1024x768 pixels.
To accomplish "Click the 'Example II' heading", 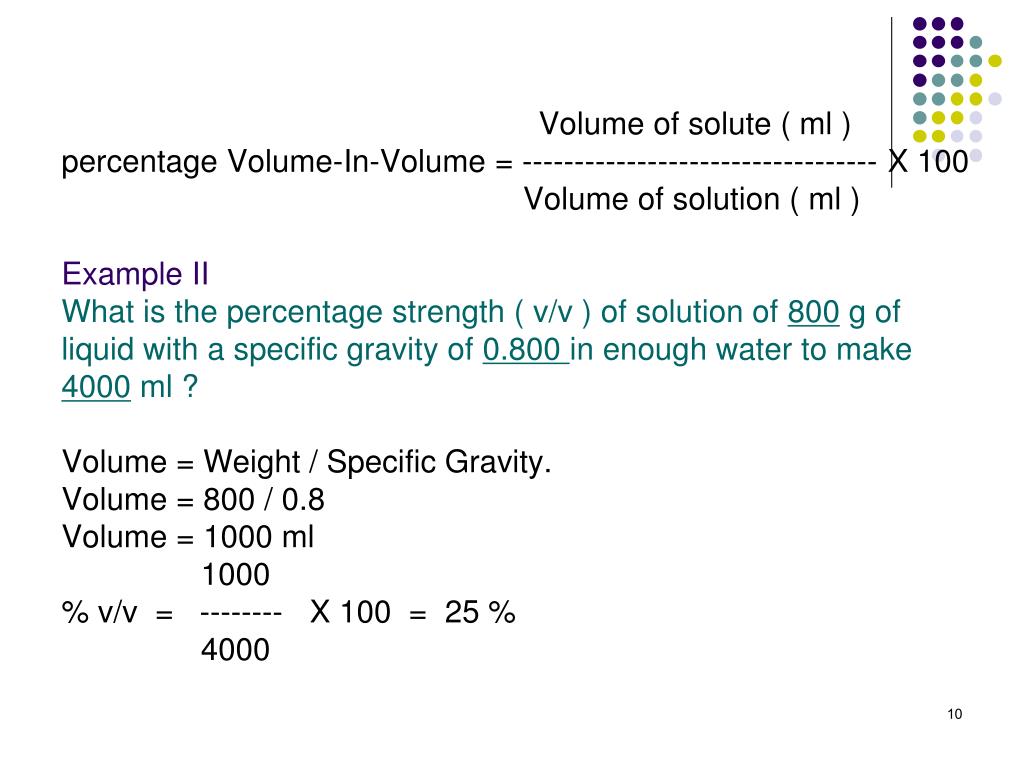I will click(135, 274).
